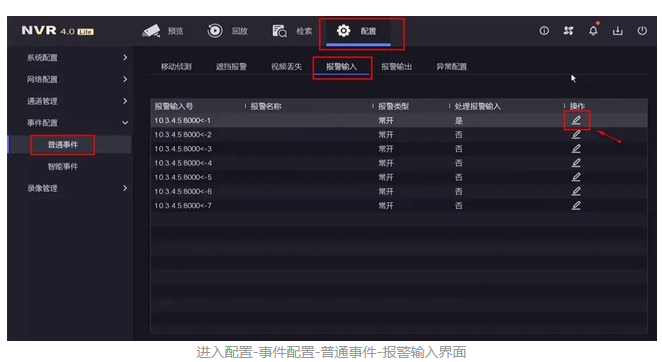Switch to the 报警输出 tab
This screenshot has width=662, height=362.
tap(396, 67)
